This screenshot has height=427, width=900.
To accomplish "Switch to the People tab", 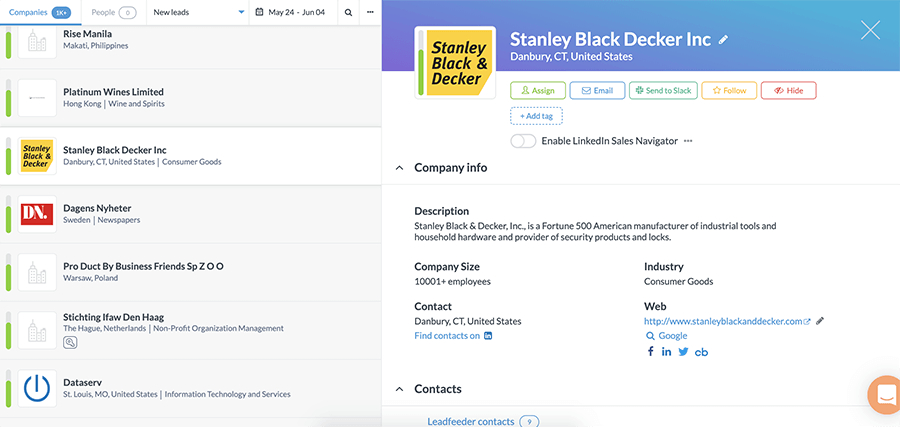I will coord(114,12).
